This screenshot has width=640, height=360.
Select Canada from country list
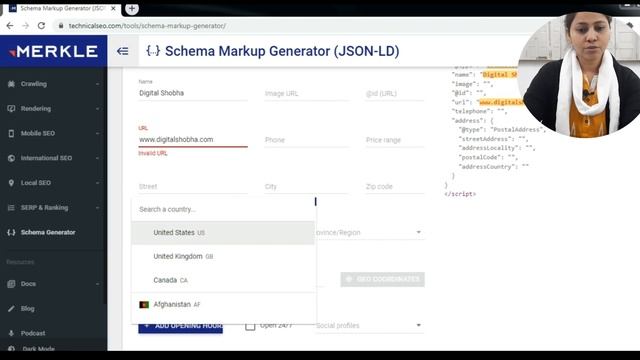[x=223, y=280]
